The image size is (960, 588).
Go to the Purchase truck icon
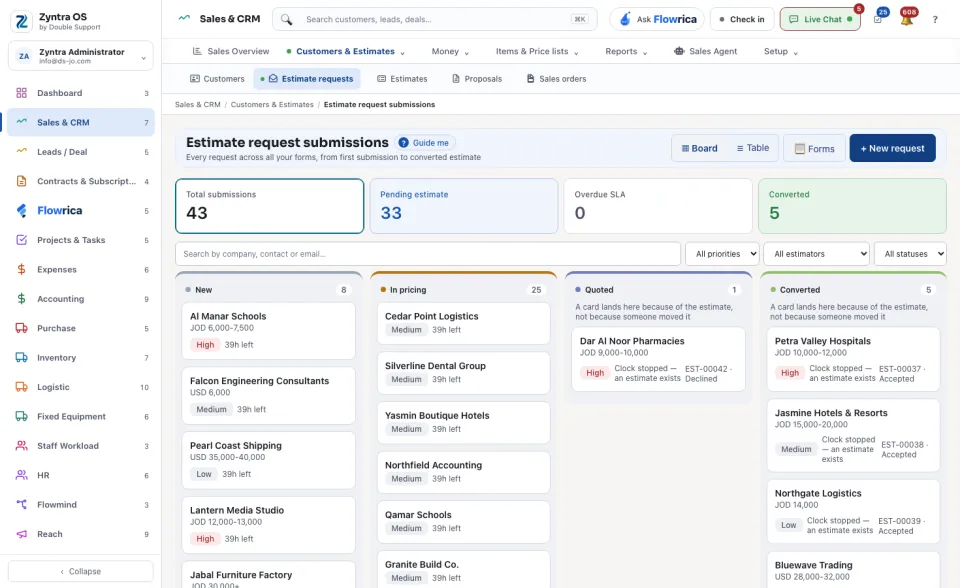[21, 328]
